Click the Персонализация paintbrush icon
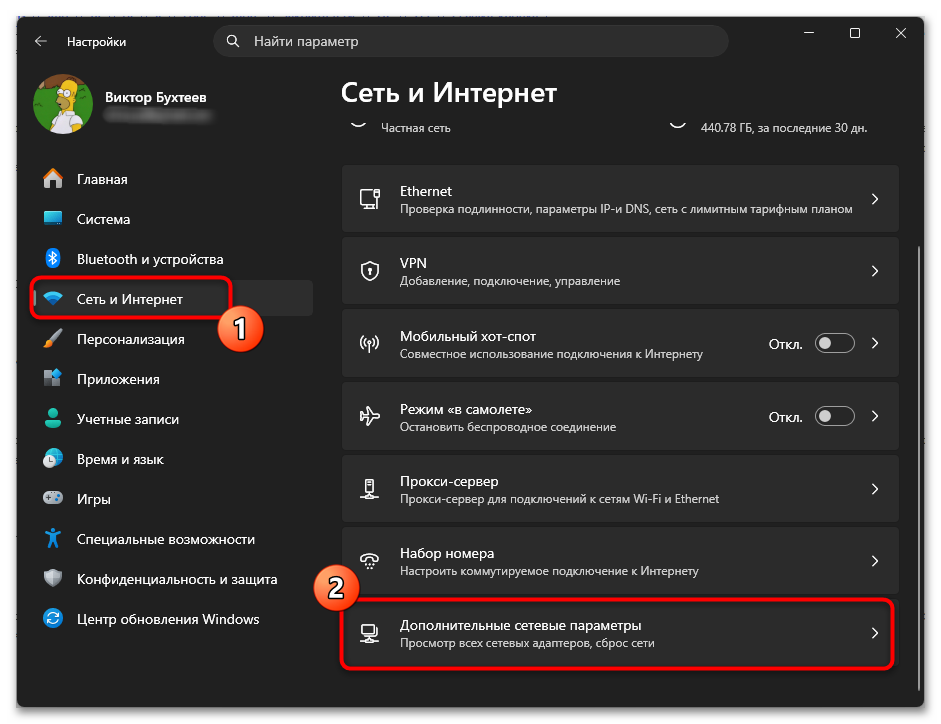The height and width of the screenshot is (724, 941). (53, 339)
